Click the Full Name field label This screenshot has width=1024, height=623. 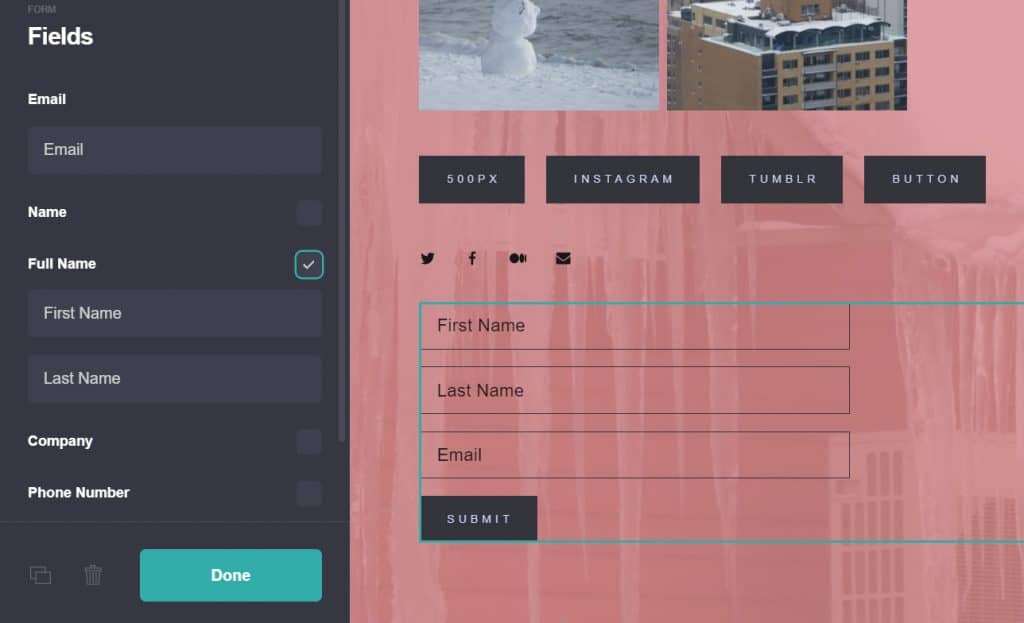[62, 264]
